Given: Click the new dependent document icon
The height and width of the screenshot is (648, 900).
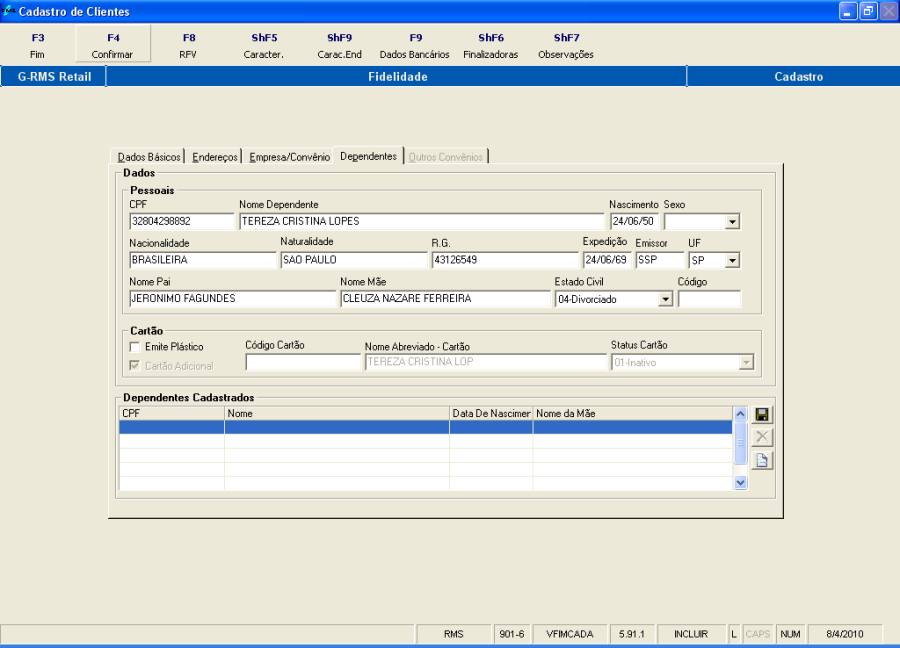Looking at the screenshot, I should click(762, 461).
